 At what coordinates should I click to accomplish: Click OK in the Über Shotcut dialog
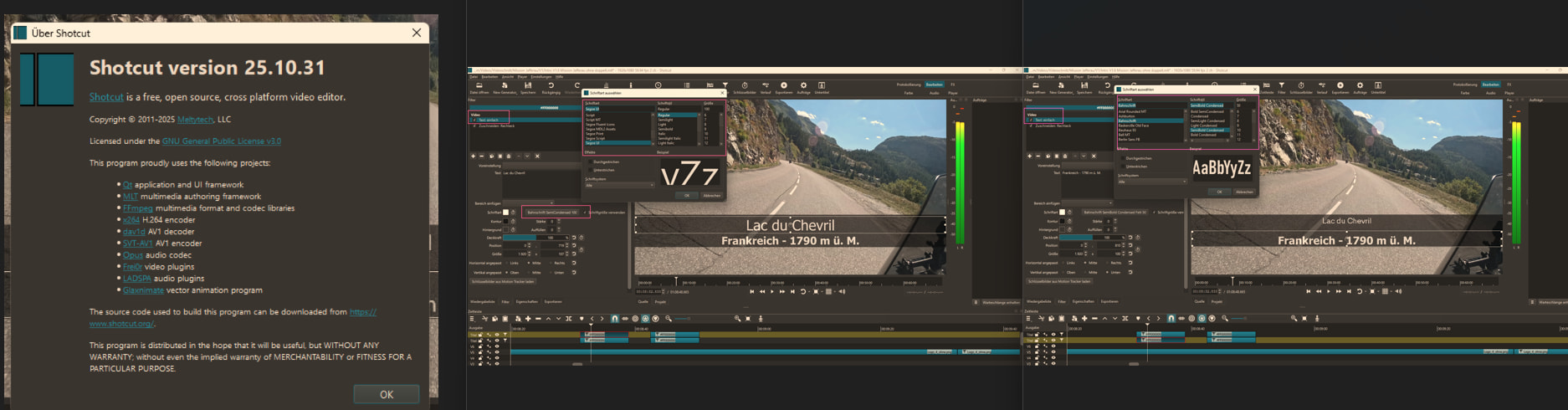pyautogui.click(x=386, y=394)
